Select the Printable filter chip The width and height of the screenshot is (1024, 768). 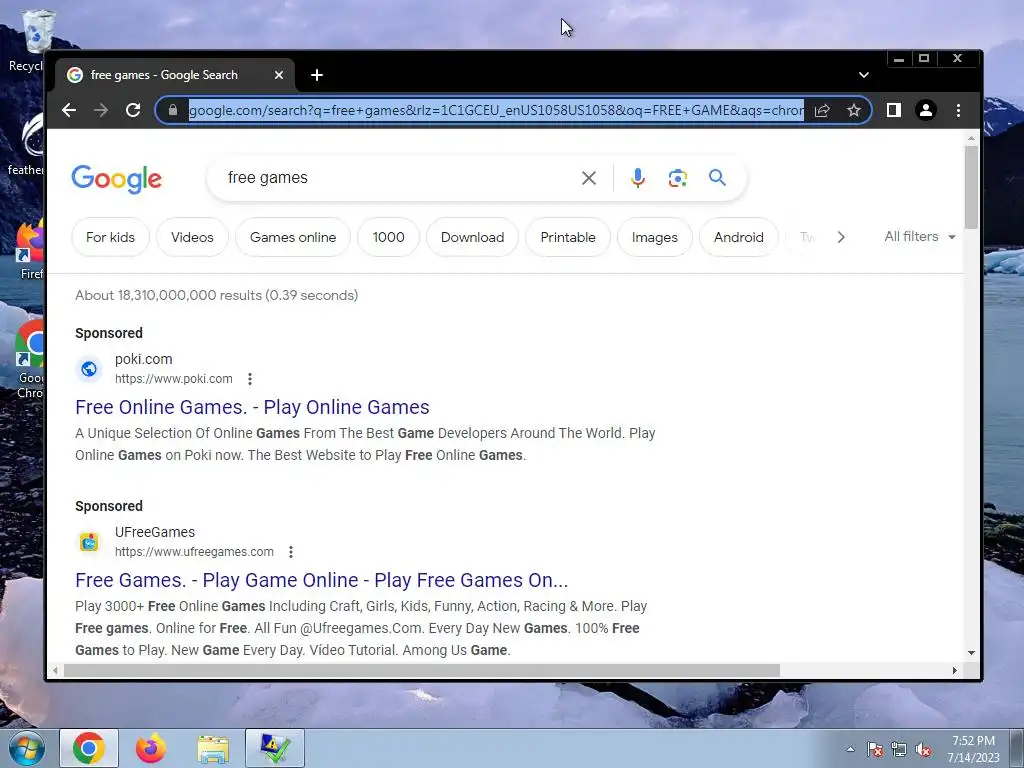pos(568,237)
